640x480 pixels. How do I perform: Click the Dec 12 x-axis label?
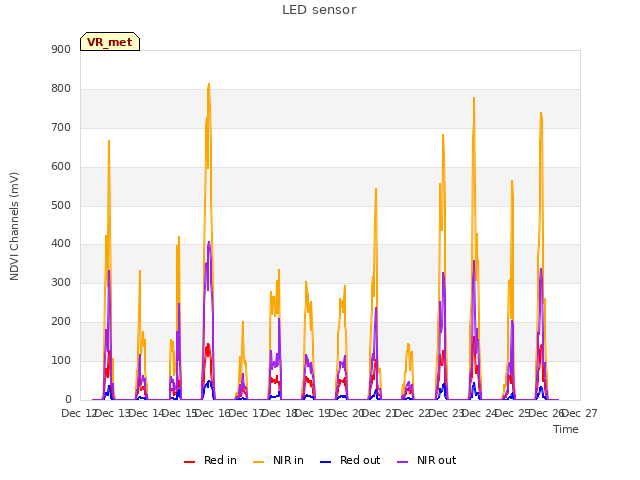click(x=79, y=413)
